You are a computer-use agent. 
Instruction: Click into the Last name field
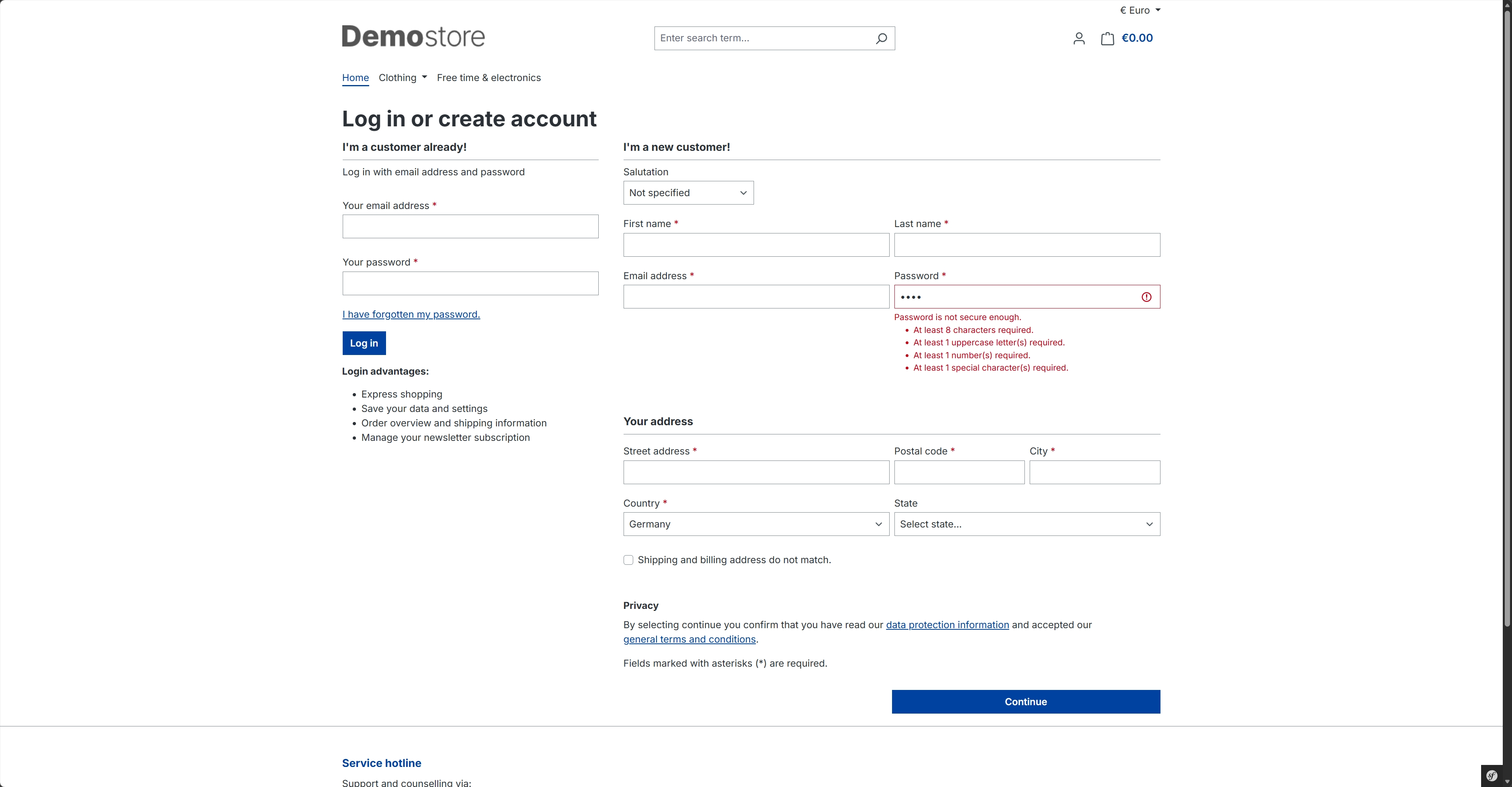pos(1026,245)
